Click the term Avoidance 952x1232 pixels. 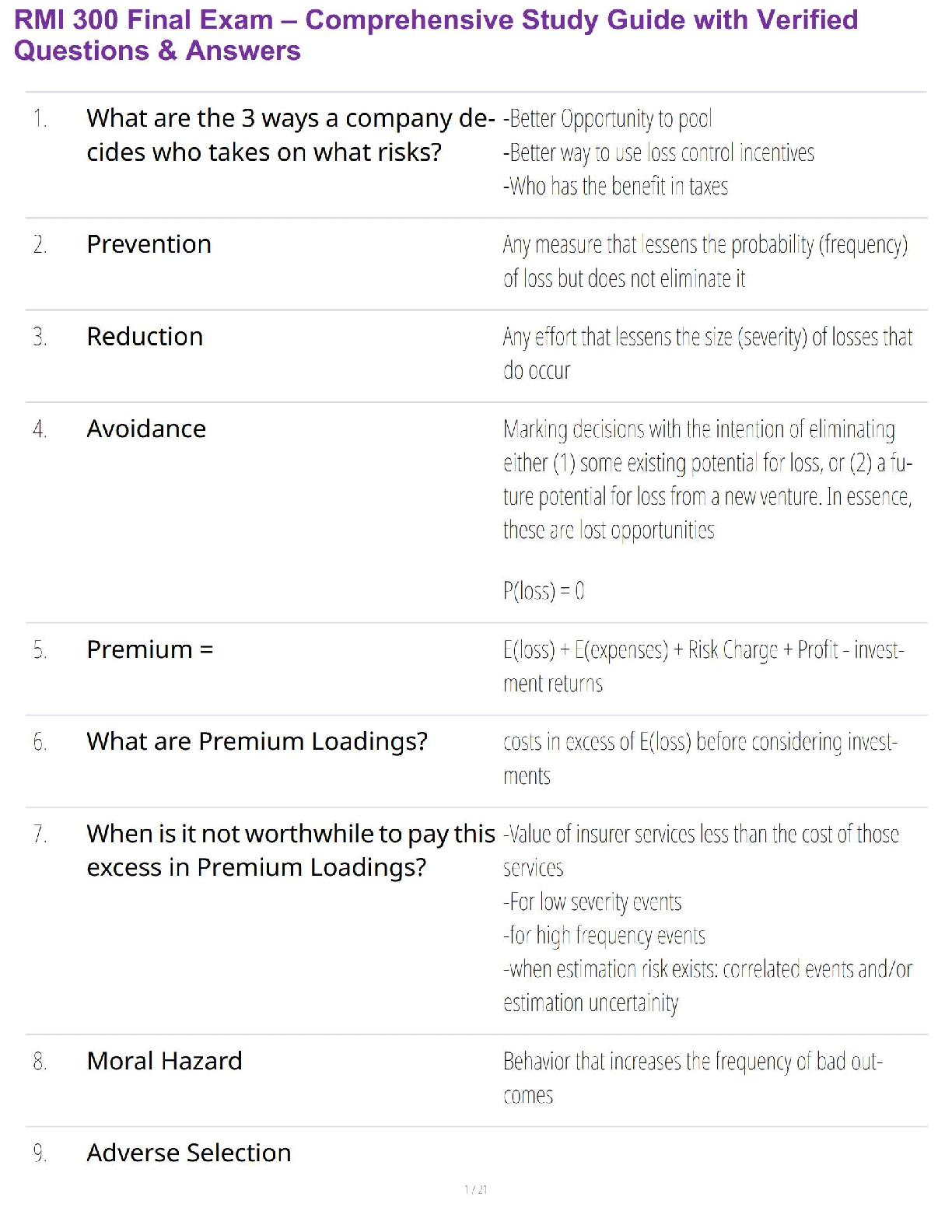coord(146,429)
